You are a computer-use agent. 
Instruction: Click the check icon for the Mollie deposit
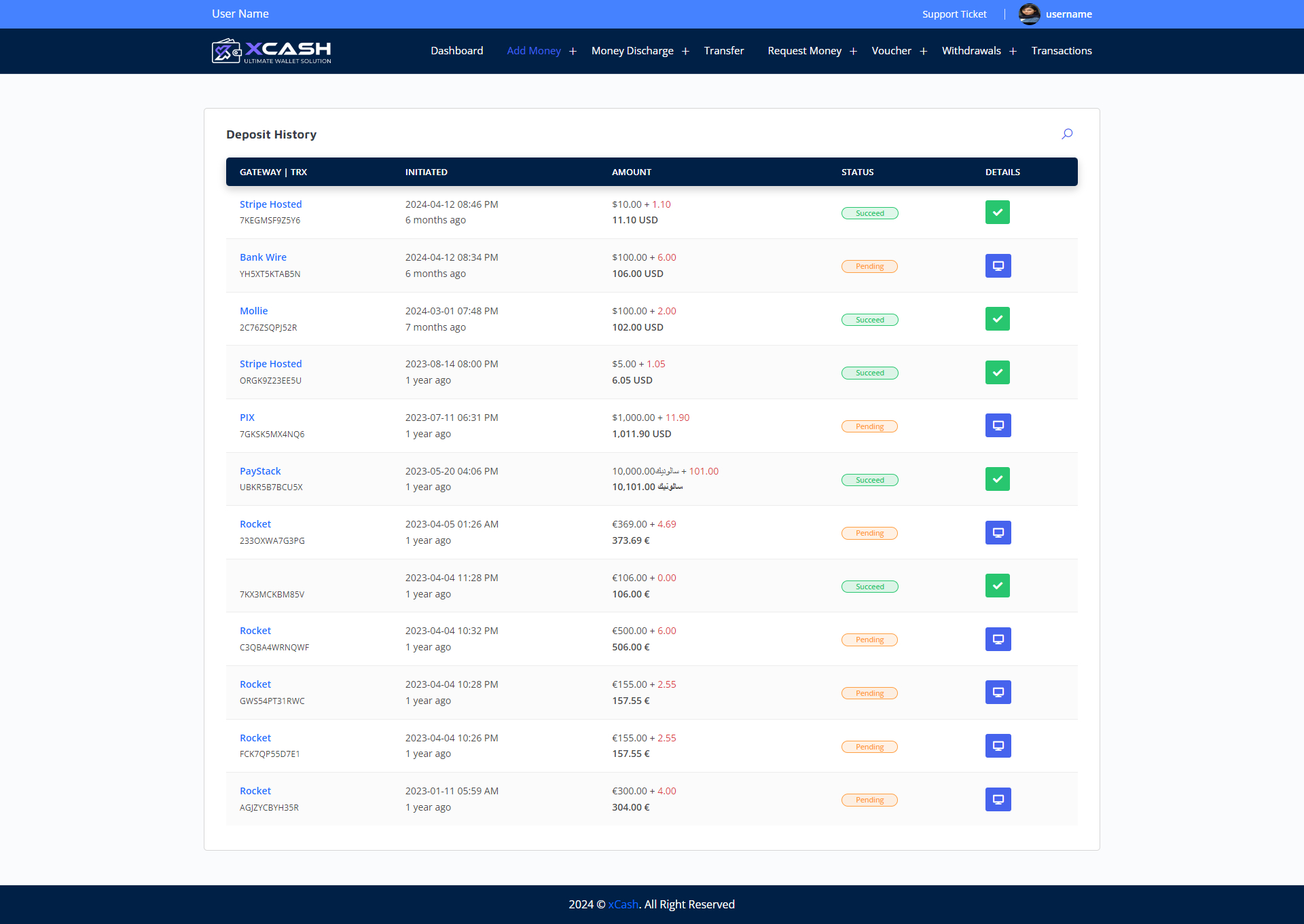(997, 318)
